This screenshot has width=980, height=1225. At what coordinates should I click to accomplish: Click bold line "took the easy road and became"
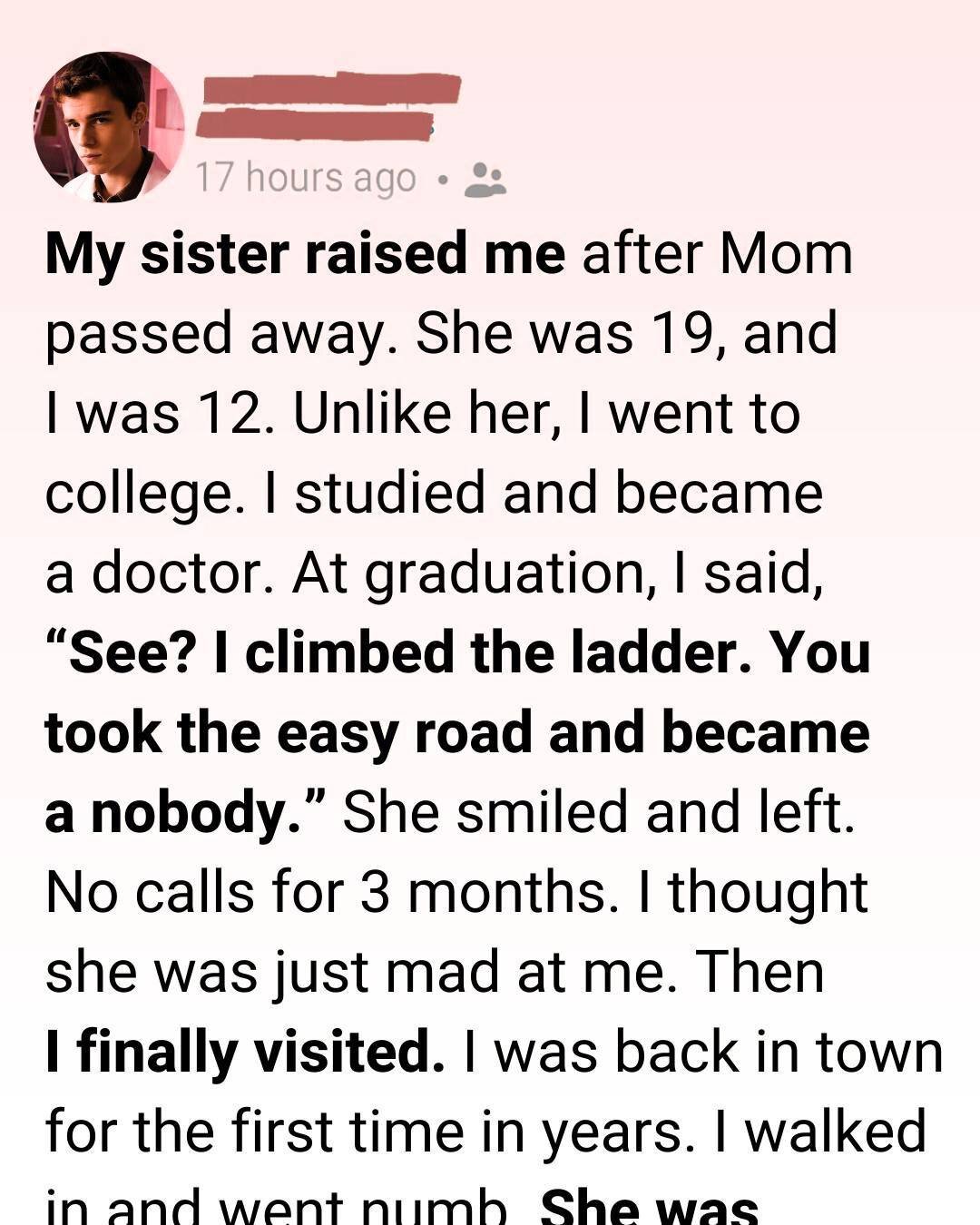(x=457, y=732)
